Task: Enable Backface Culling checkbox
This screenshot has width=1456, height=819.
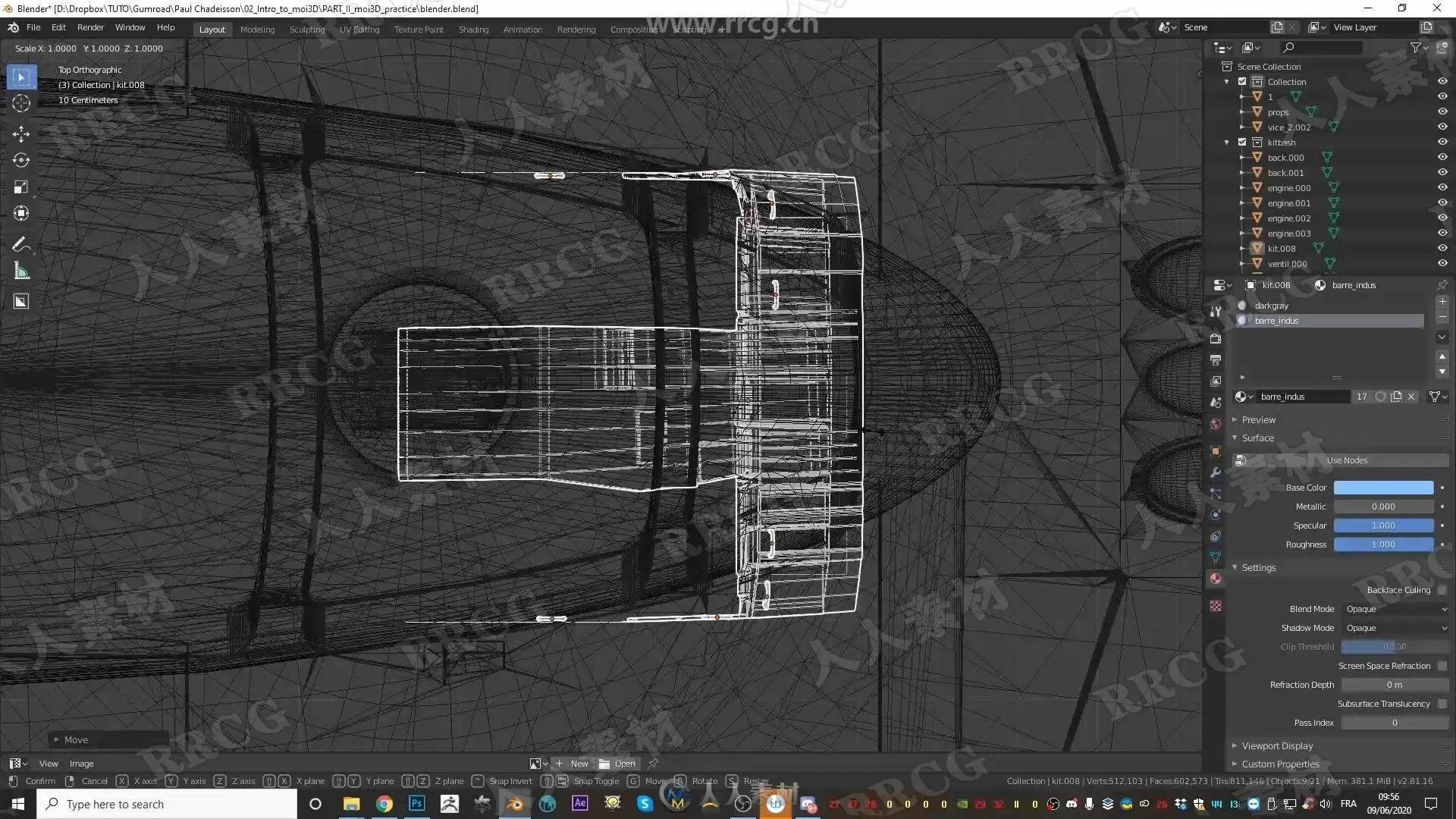Action: [x=1442, y=590]
